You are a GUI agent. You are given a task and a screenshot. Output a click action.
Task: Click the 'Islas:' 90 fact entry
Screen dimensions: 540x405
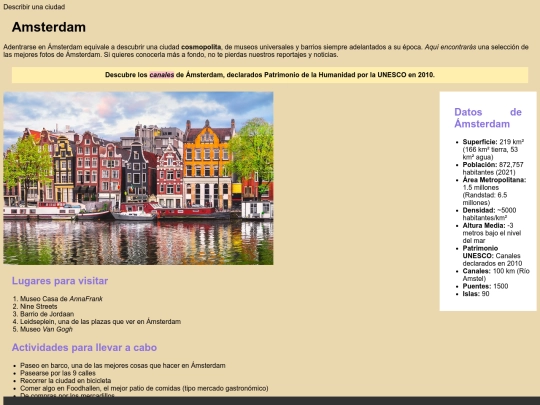click(x=476, y=294)
